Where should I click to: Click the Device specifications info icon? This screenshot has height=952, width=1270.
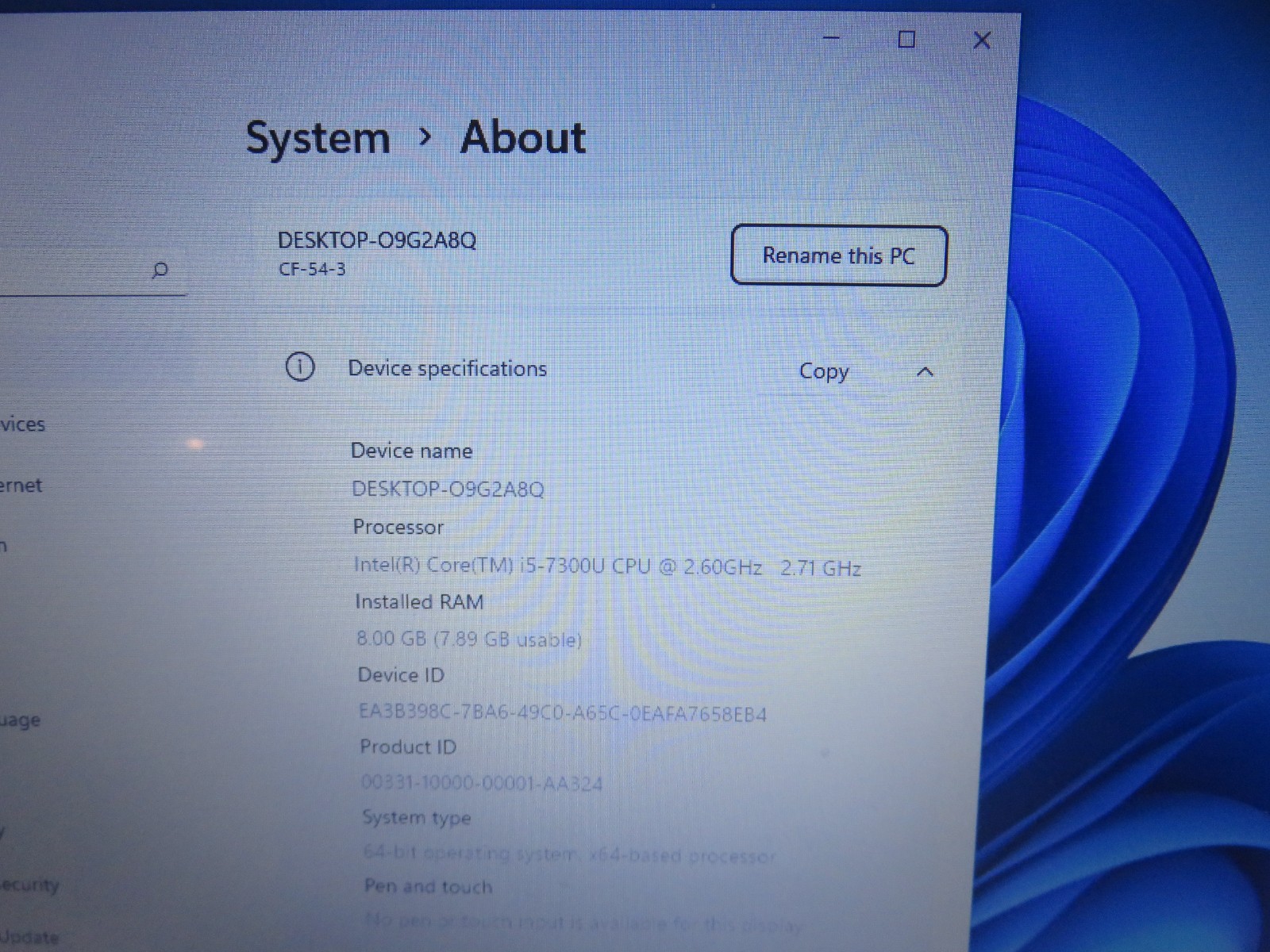point(299,367)
